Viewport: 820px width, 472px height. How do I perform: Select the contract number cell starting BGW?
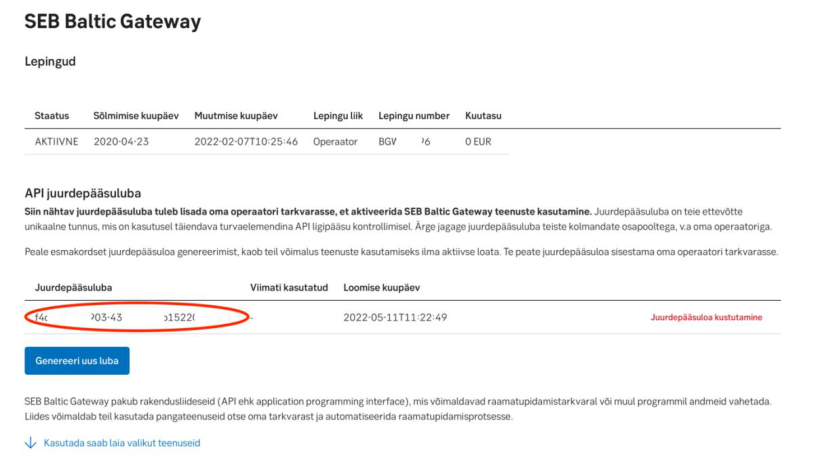click(x=404, y=142)
